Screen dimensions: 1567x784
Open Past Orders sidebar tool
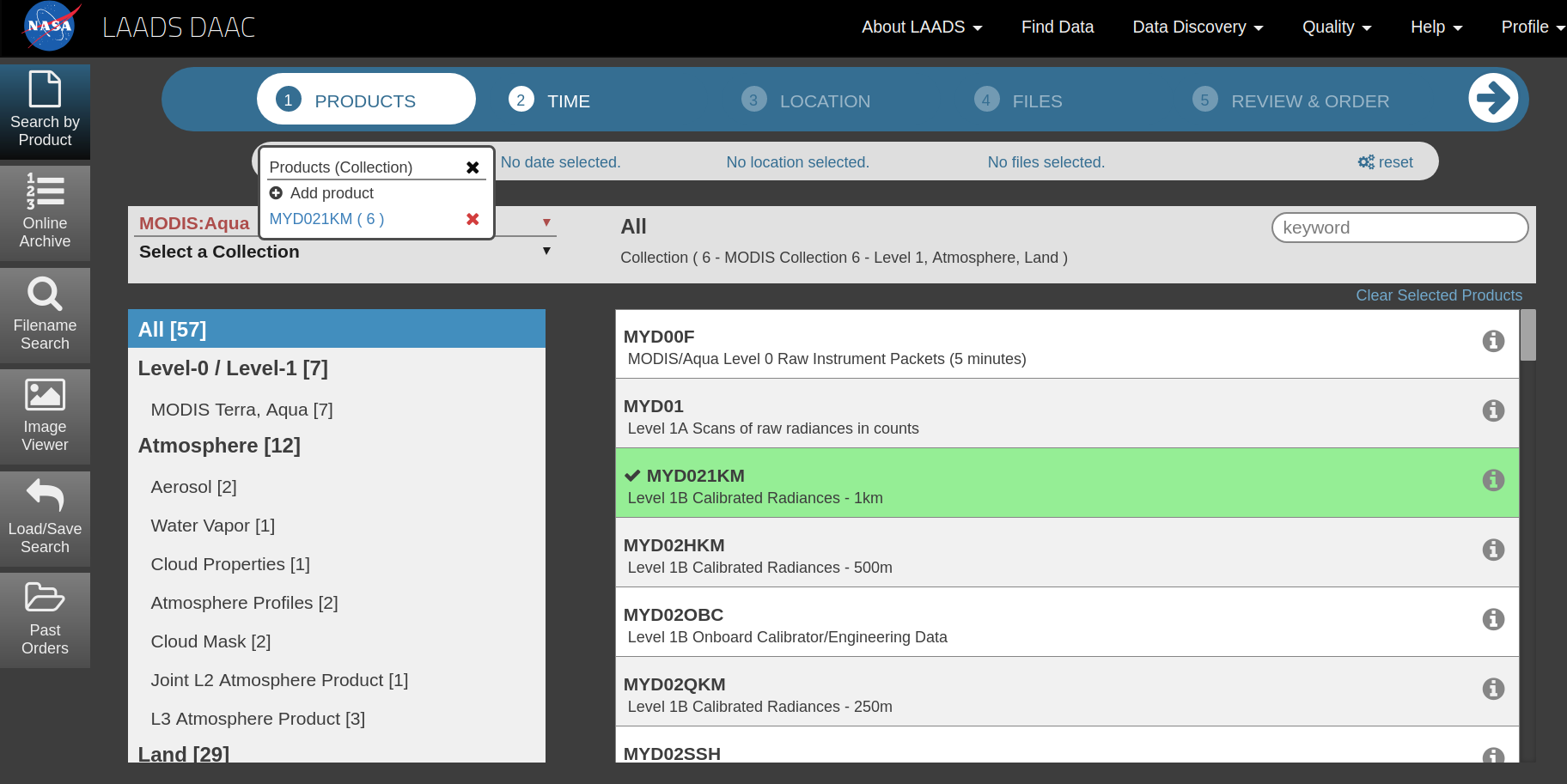pyautogui.click(x=45, y=620)
